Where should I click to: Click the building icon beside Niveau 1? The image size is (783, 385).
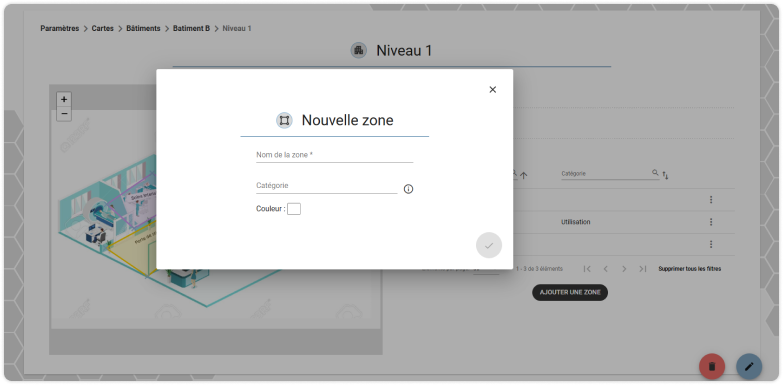click(x=359, y=50)
